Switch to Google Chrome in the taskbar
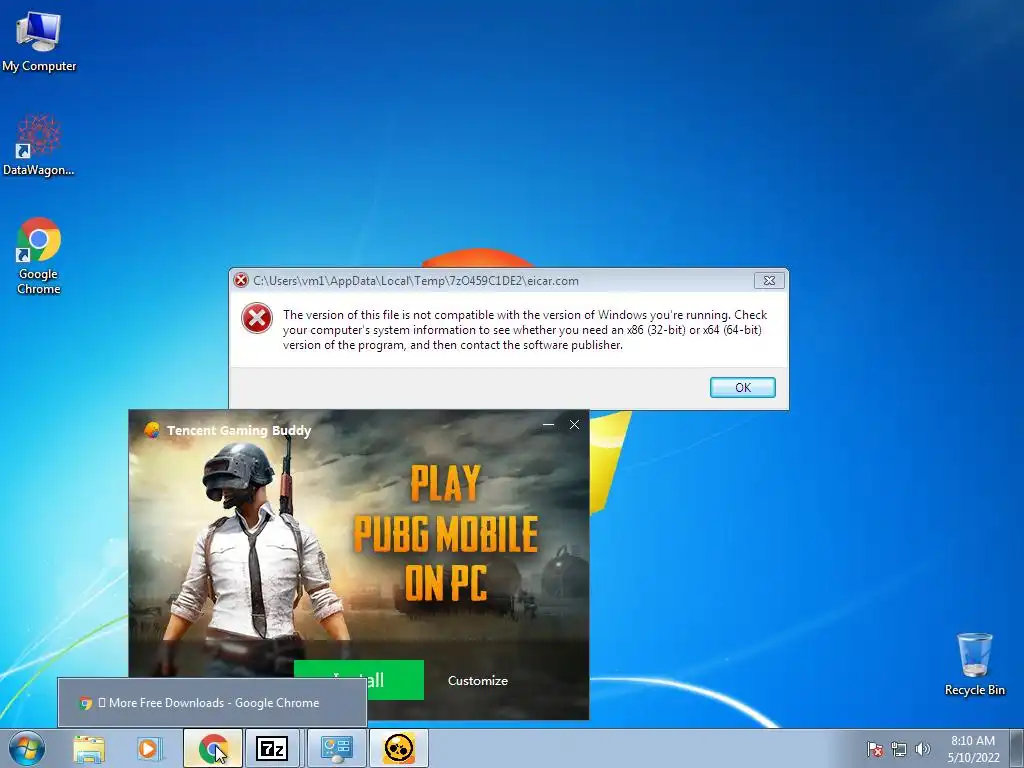The image size is (1024, 768). pyautogui.click(x=213, y=748)
